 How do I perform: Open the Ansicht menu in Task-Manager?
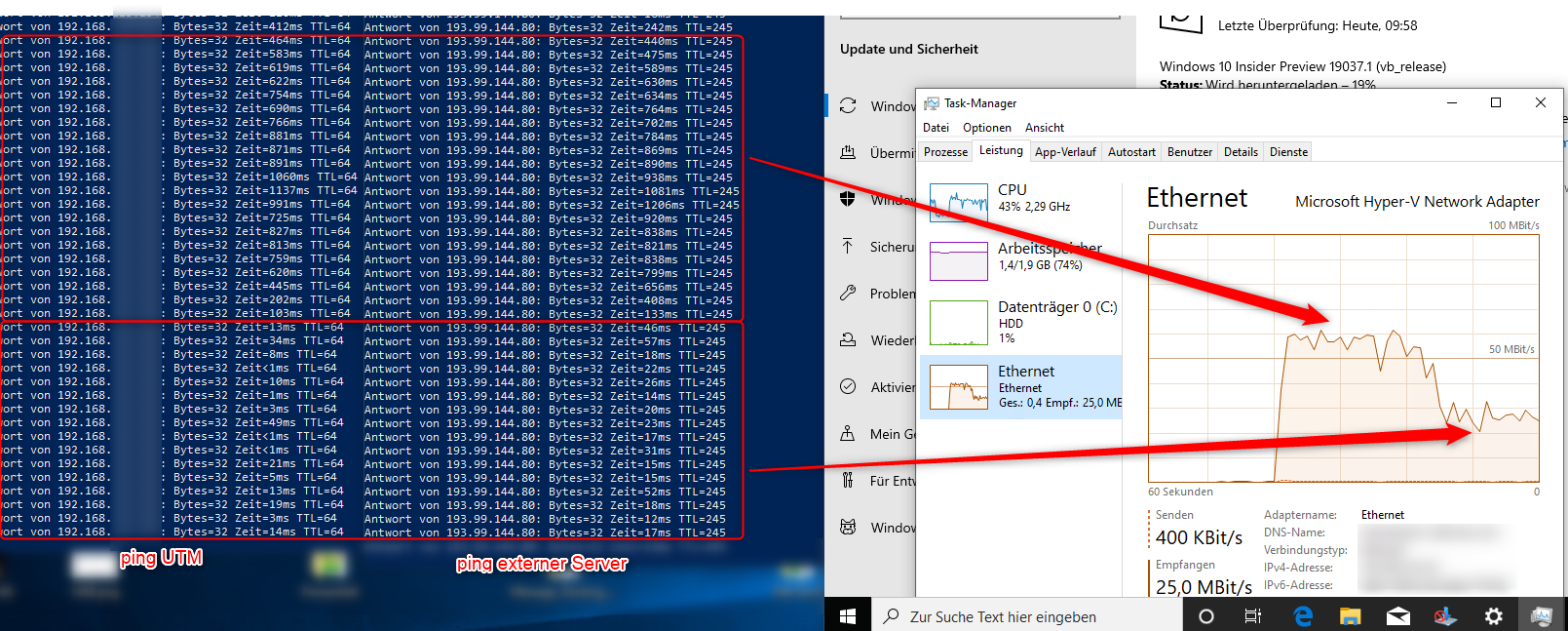click(x=1045, y=128)
